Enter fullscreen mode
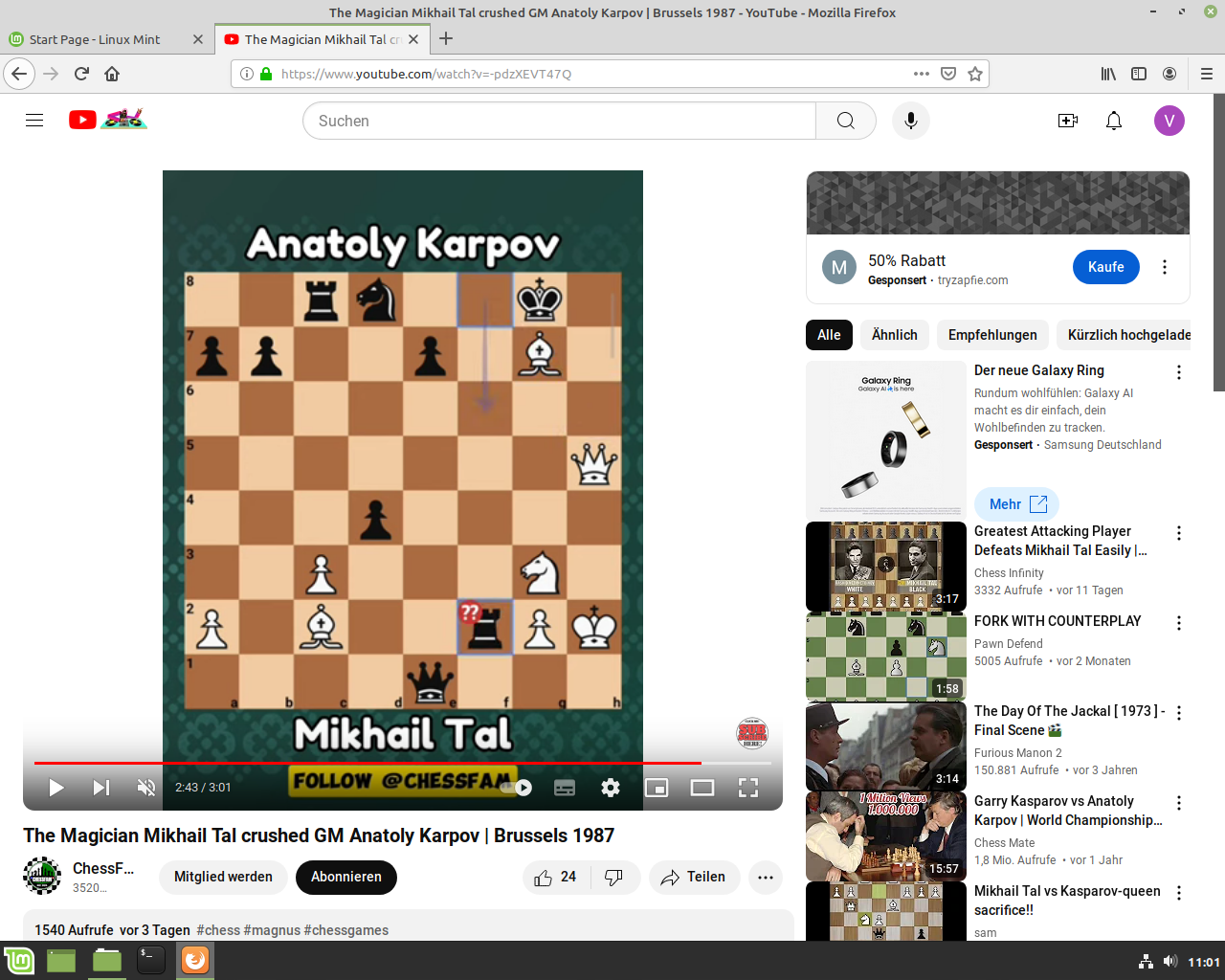 748,788
